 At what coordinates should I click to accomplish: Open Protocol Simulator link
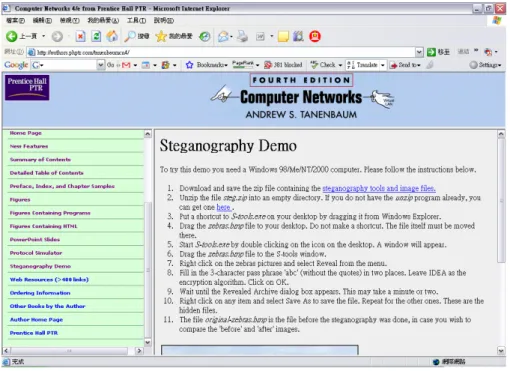36,253
